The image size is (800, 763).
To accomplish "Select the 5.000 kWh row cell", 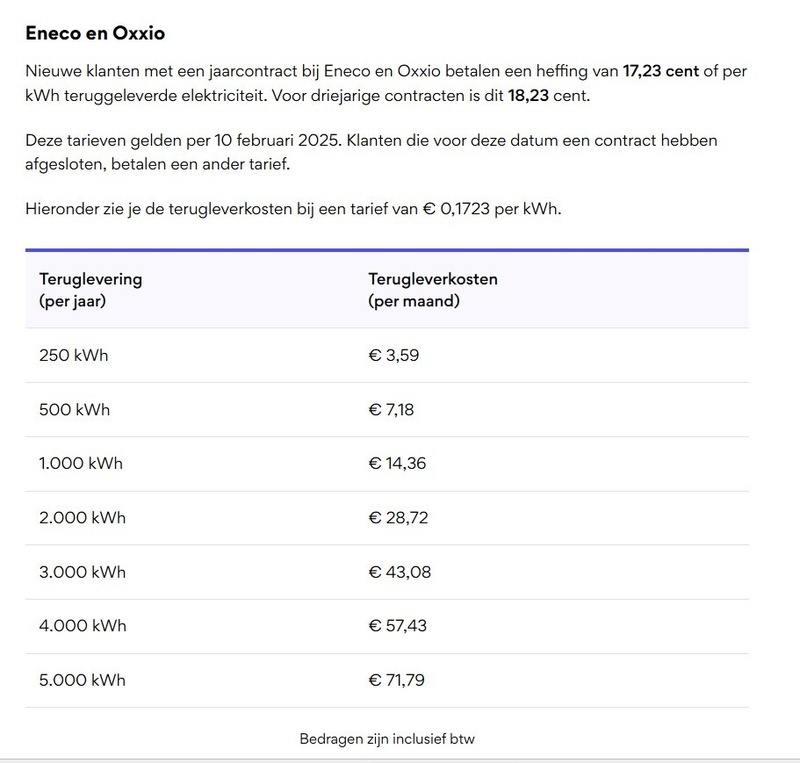I will pyautogui.click(x=82, y=681).
